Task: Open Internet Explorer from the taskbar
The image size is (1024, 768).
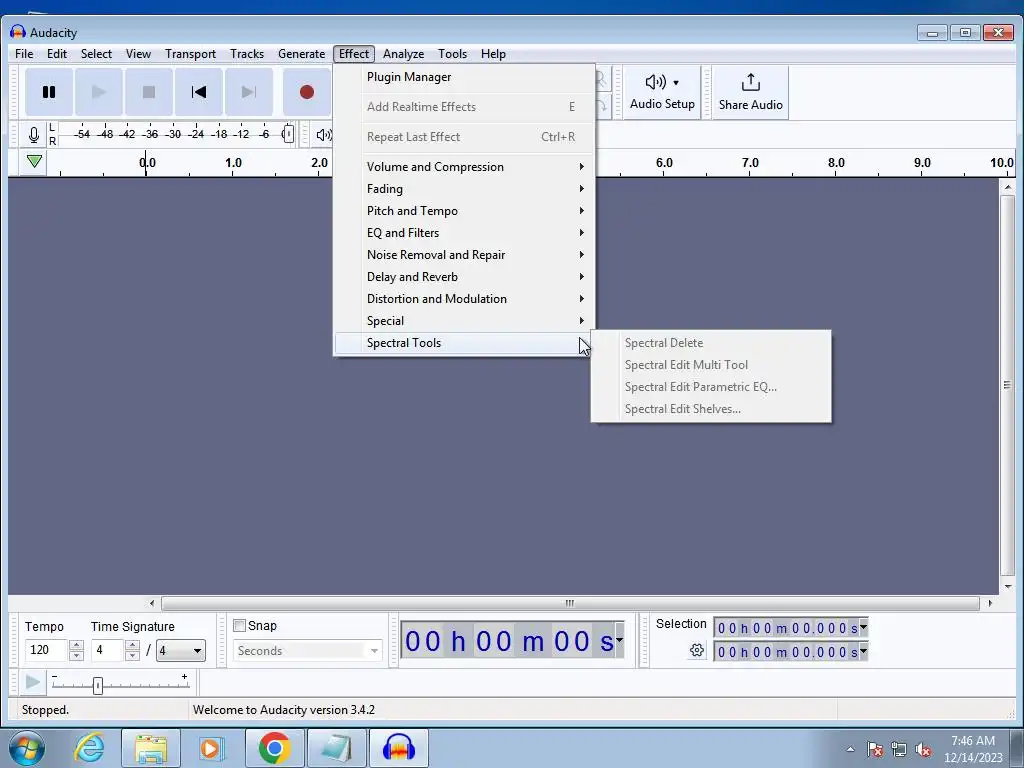Action: point(89,748)
